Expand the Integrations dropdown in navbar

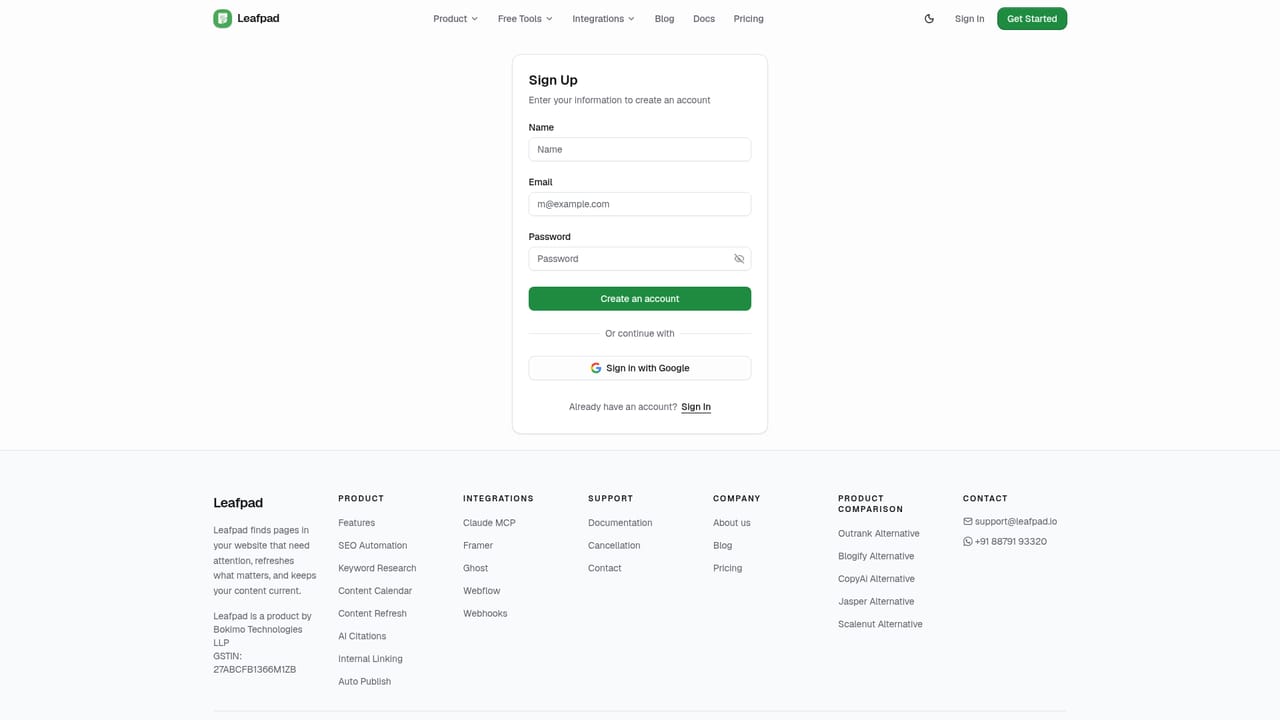point(603,19)
